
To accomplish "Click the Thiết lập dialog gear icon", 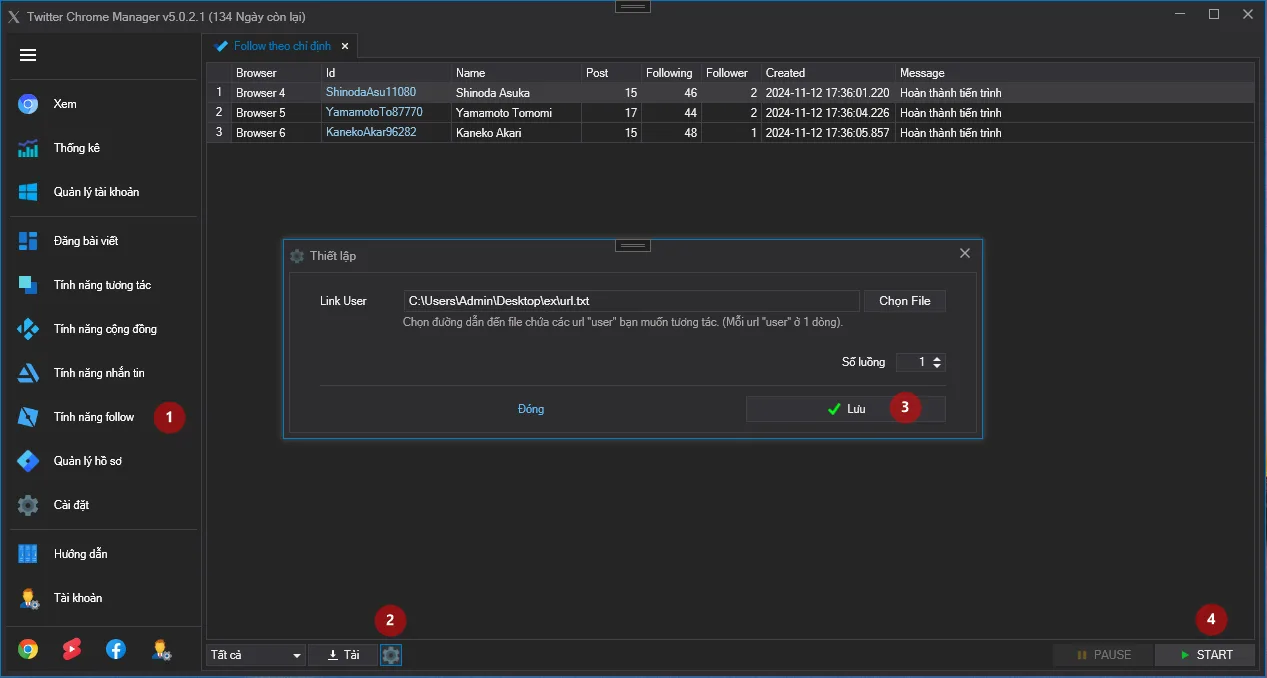I will pos(297,256).
